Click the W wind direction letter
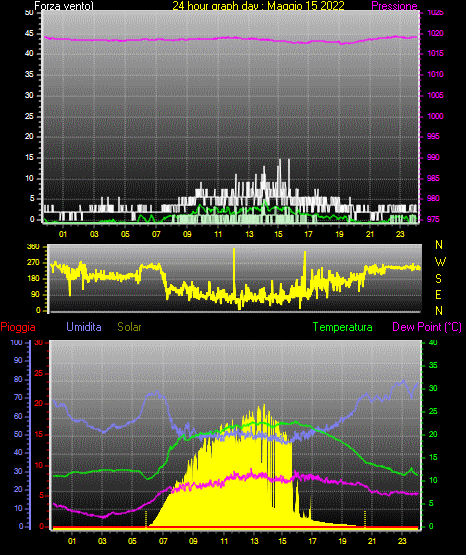Viewport: 466px width, 555px height. [x=440, y=262]
